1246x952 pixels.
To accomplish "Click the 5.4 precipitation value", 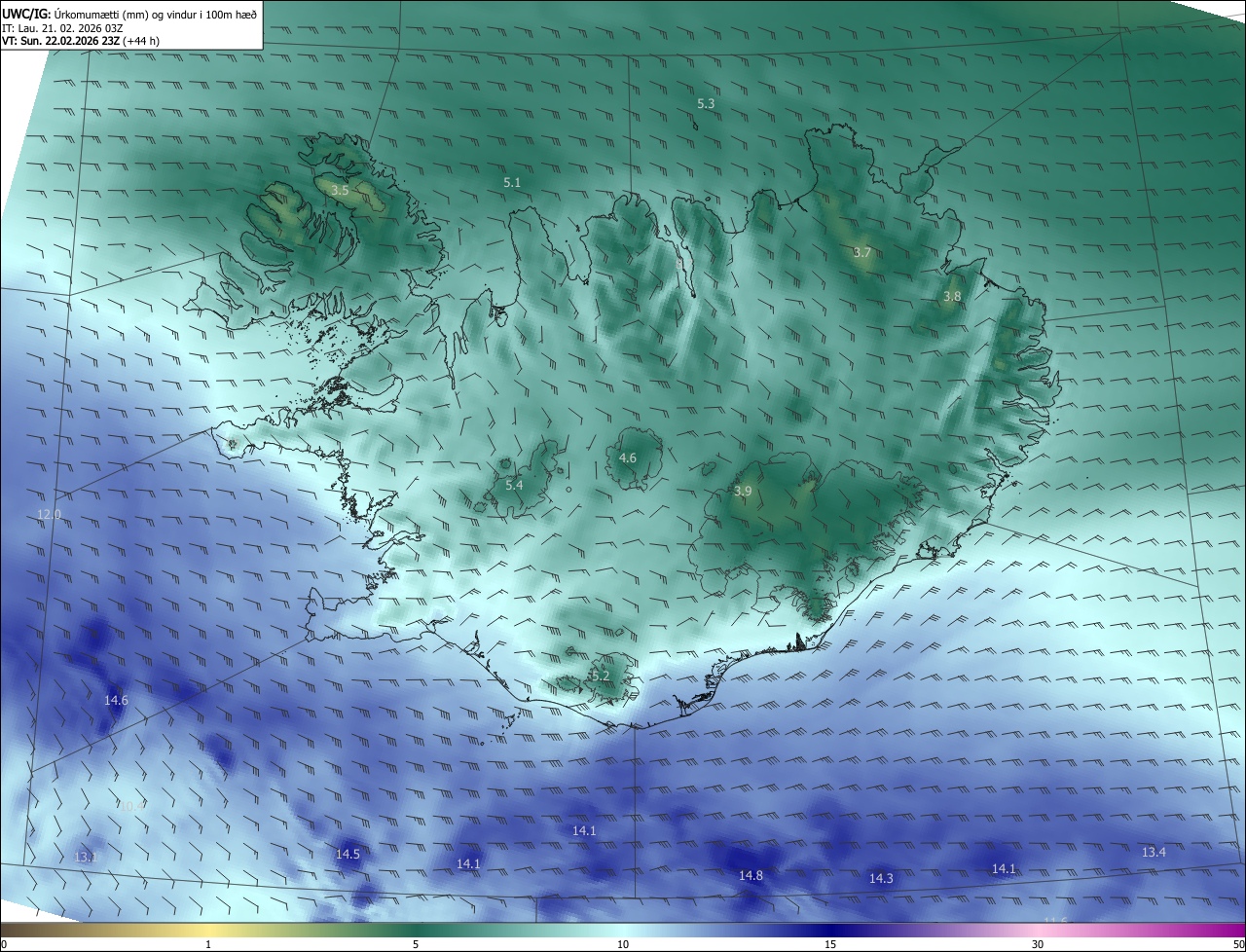I will (x=514, y=485).
